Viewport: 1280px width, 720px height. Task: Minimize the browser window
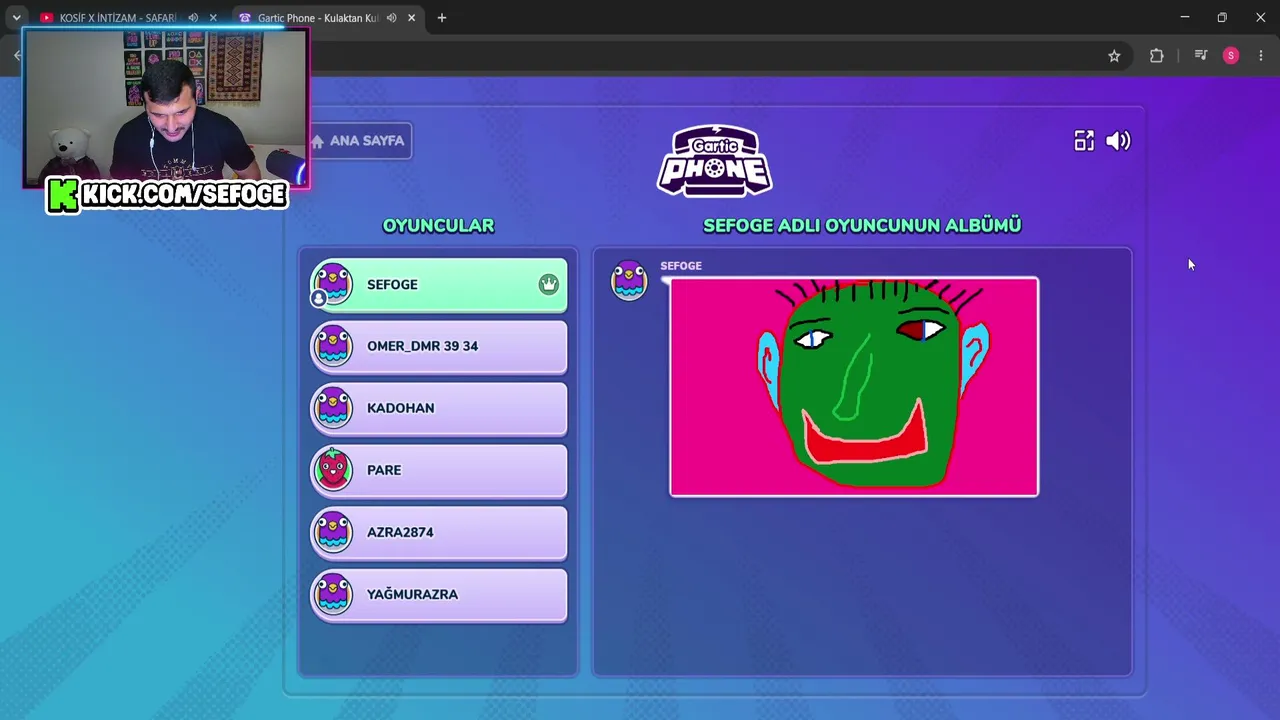tap(1185, 18)
